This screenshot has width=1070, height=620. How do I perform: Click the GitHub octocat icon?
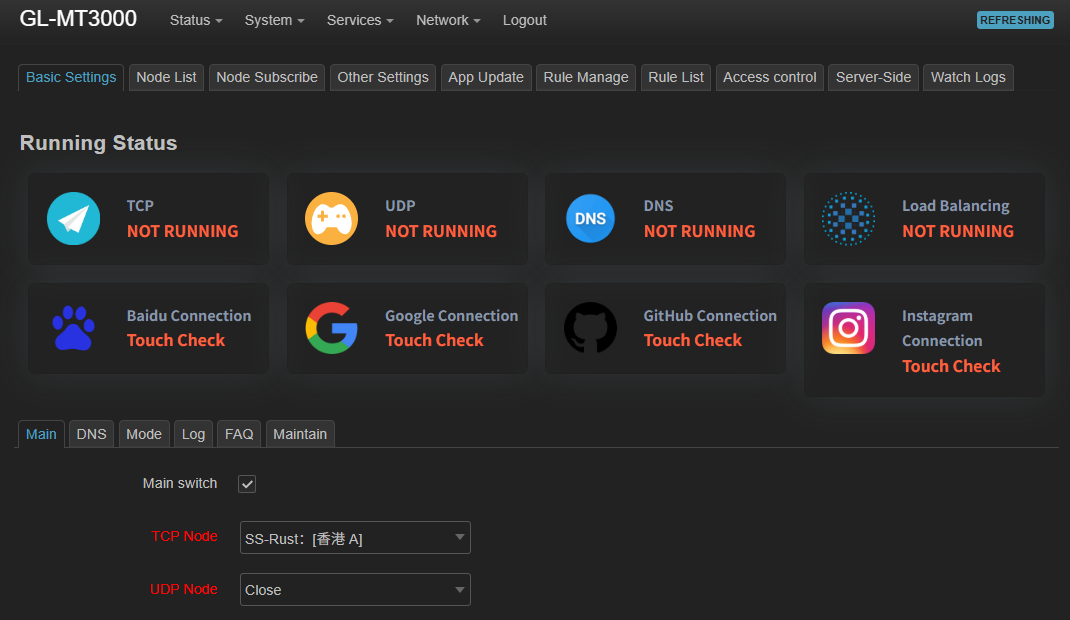[x=590, y=328]
